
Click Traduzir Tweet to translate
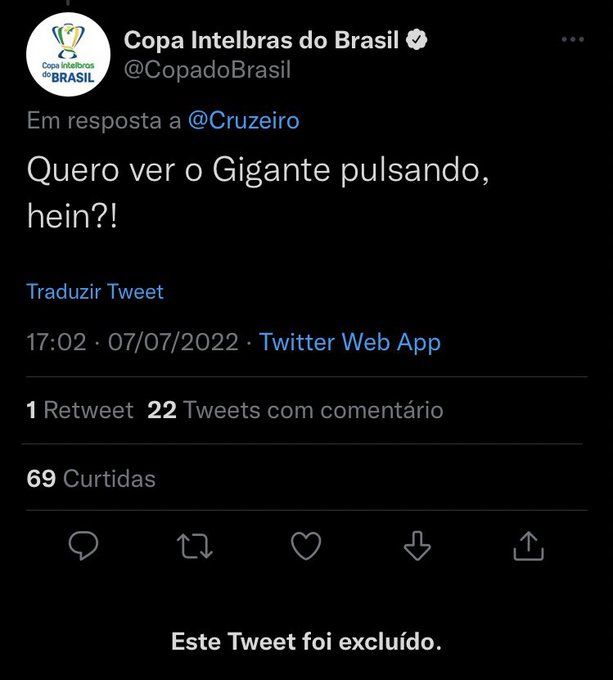click(x=95, y=292)
